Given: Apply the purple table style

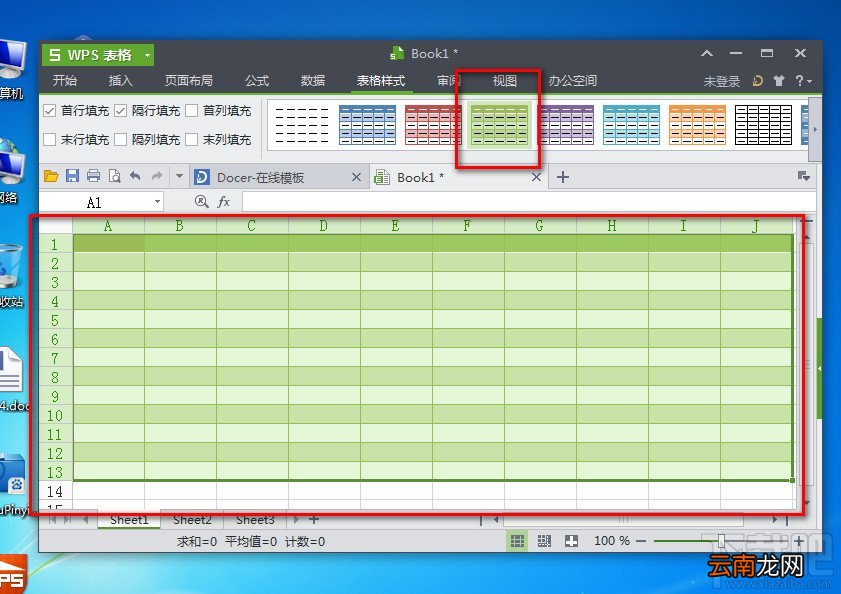Looking at the screenshot, I should click(x=565, y=125).
